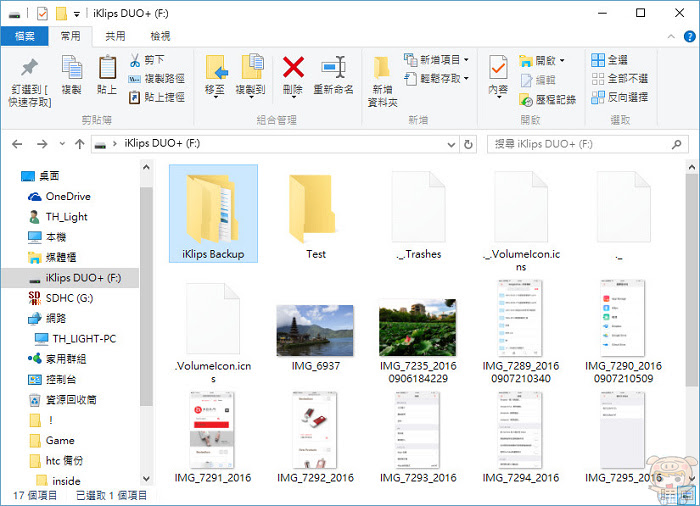Select TH_Light user folder
The image size is (700, 506).
pos(58,217)
